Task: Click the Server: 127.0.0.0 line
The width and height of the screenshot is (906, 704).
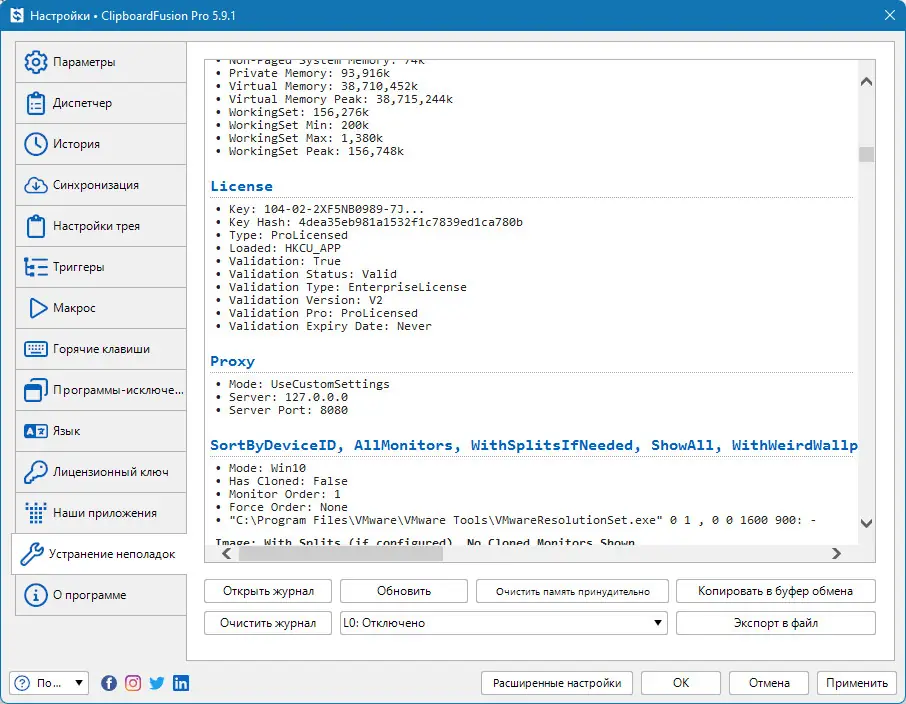Action: (x=288, y=397)
